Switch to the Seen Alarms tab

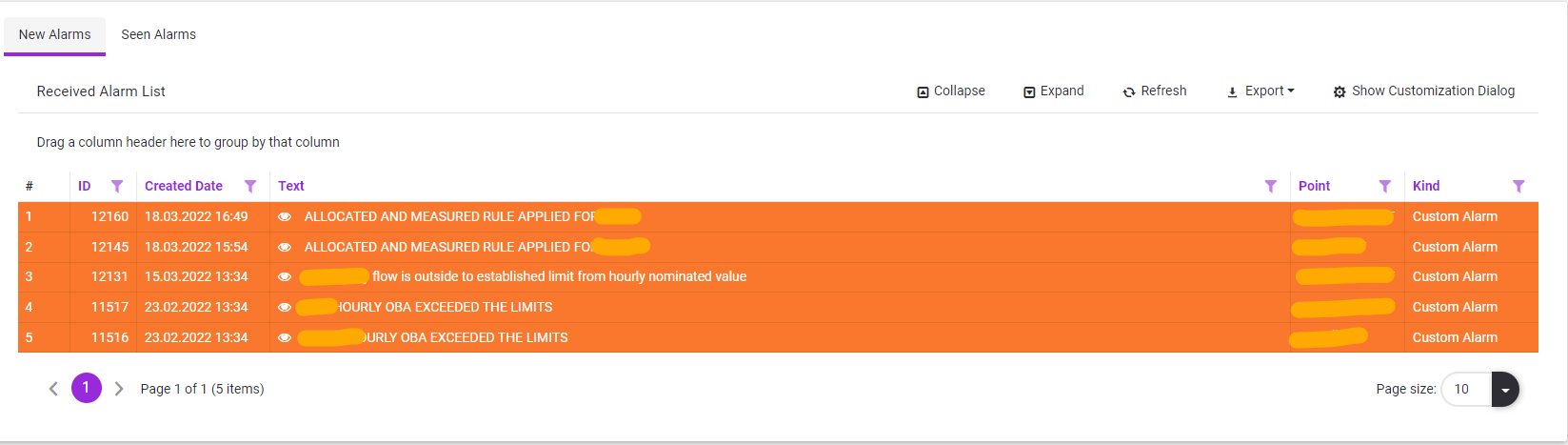point(158,34)
